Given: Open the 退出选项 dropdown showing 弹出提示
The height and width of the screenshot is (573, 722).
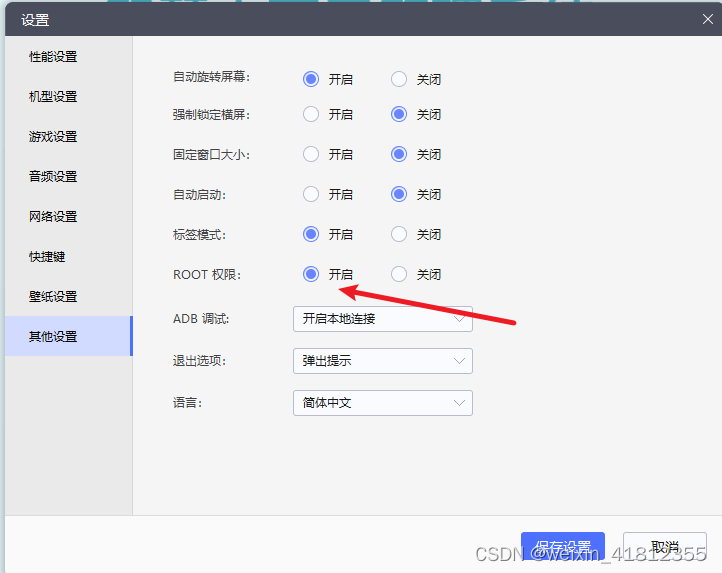Looking at the screenshot, I should click(x=383, y=361).
